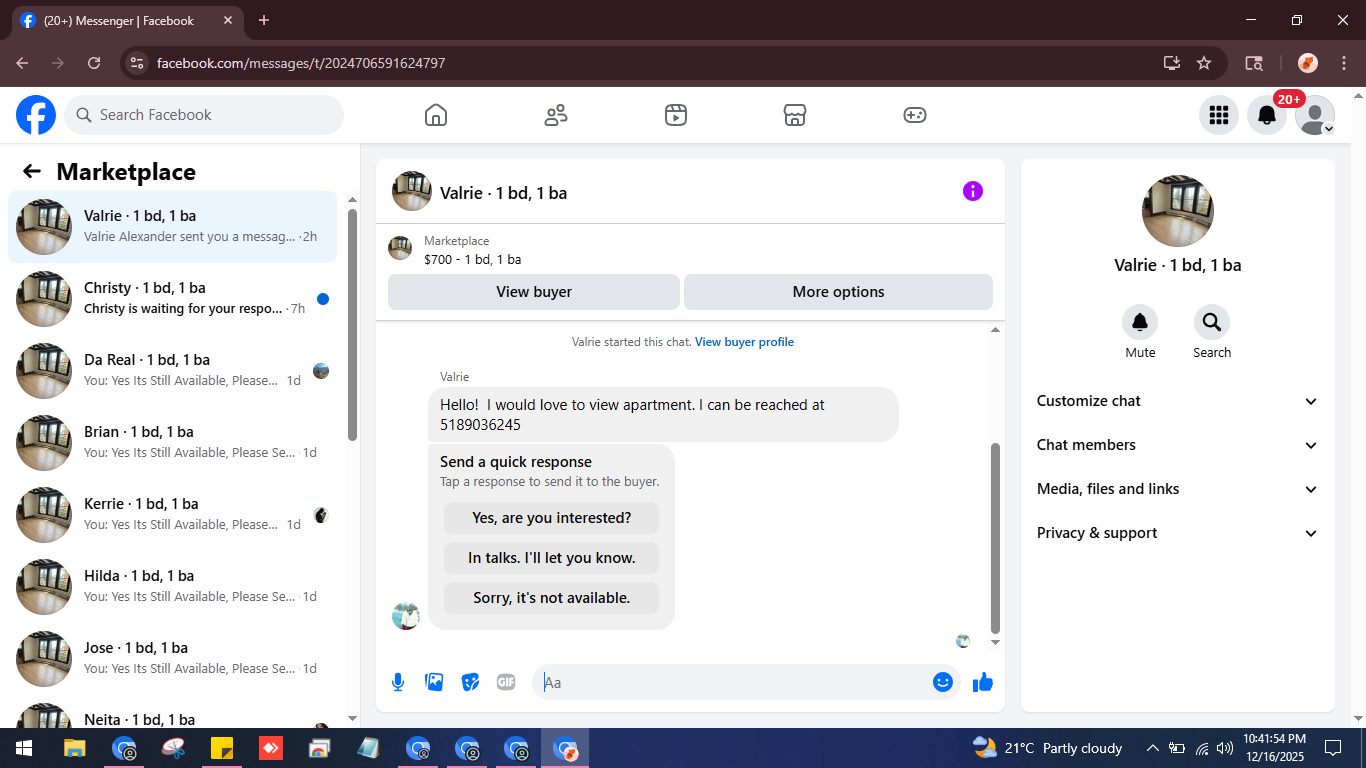1366x768 pixels.
Task: Open the Valrie conversation in the list
Action: (x=172, y=227)
